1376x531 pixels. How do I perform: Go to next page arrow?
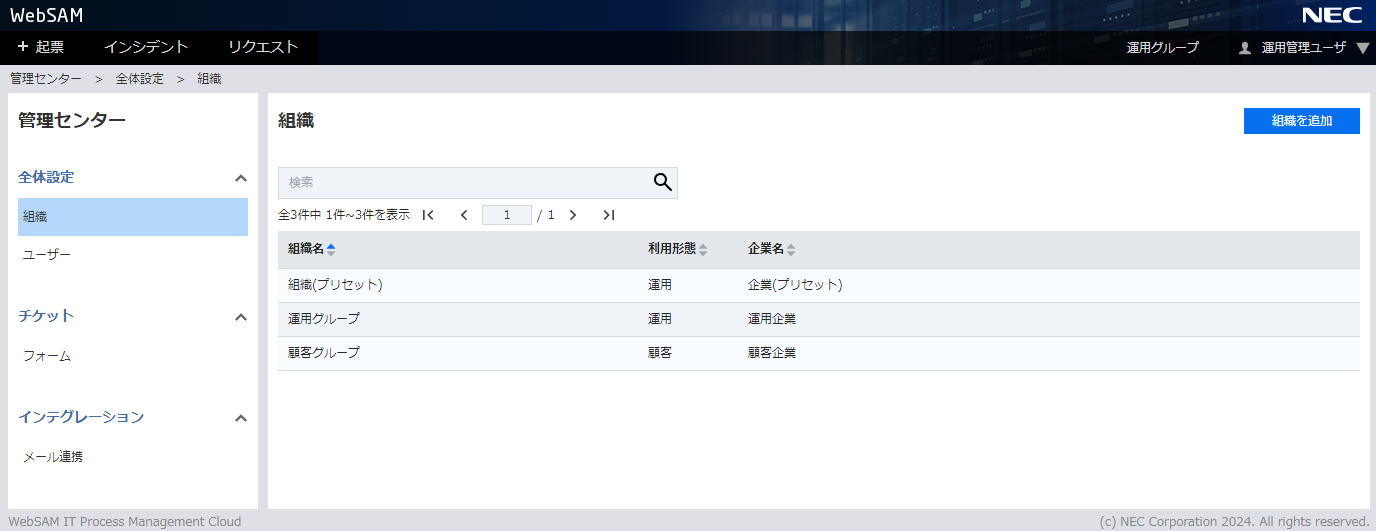pos(573,215)
